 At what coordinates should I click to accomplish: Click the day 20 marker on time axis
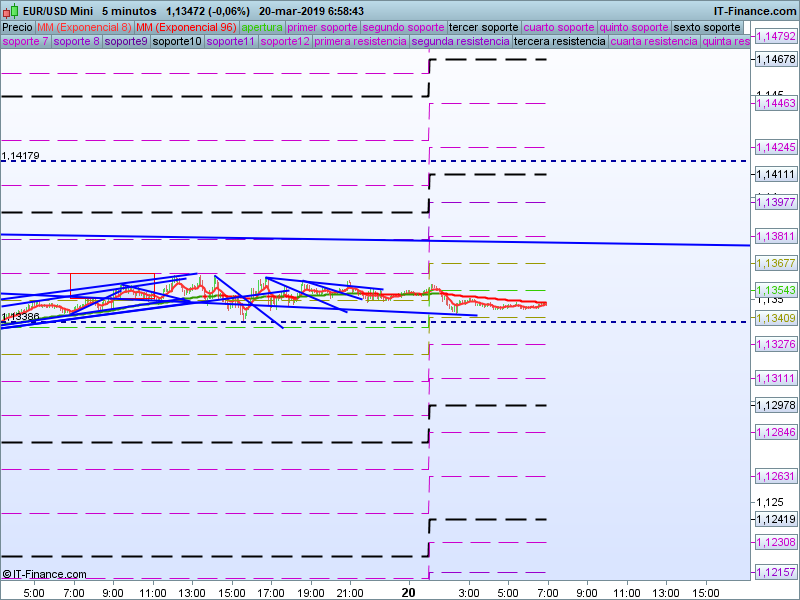pyautogui.click(x=408, y=592)
